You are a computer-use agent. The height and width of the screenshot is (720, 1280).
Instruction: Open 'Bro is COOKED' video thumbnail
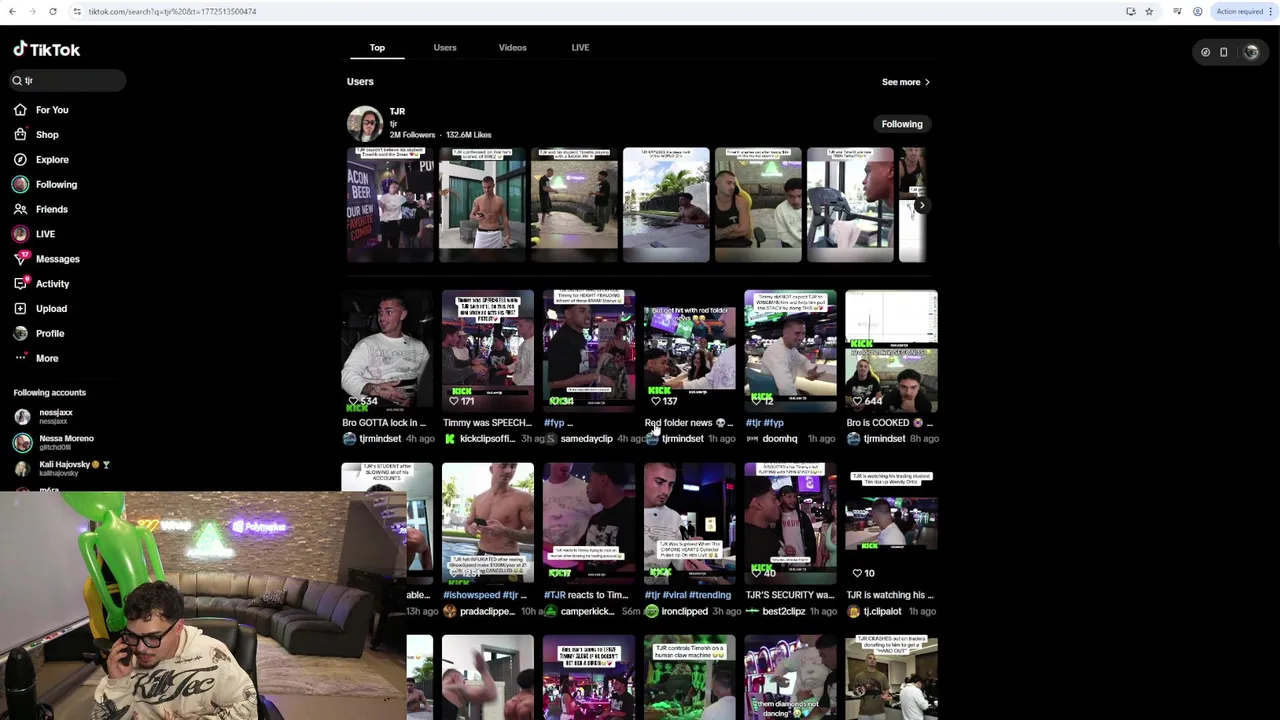891,351
